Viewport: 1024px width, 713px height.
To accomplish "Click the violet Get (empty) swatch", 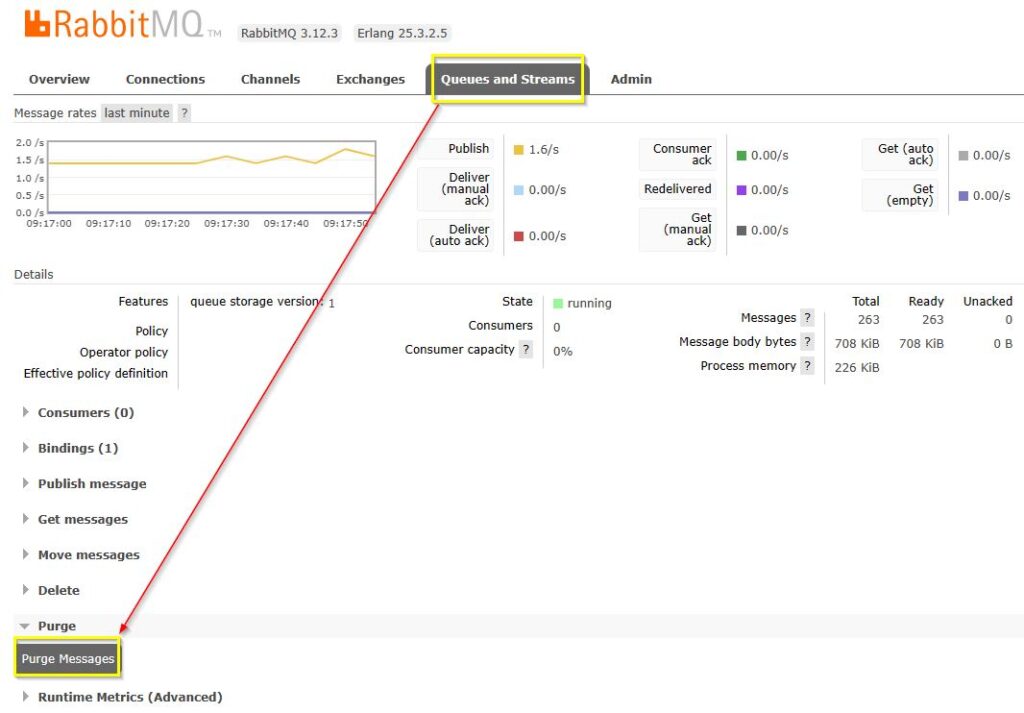I will click(963, 196).
